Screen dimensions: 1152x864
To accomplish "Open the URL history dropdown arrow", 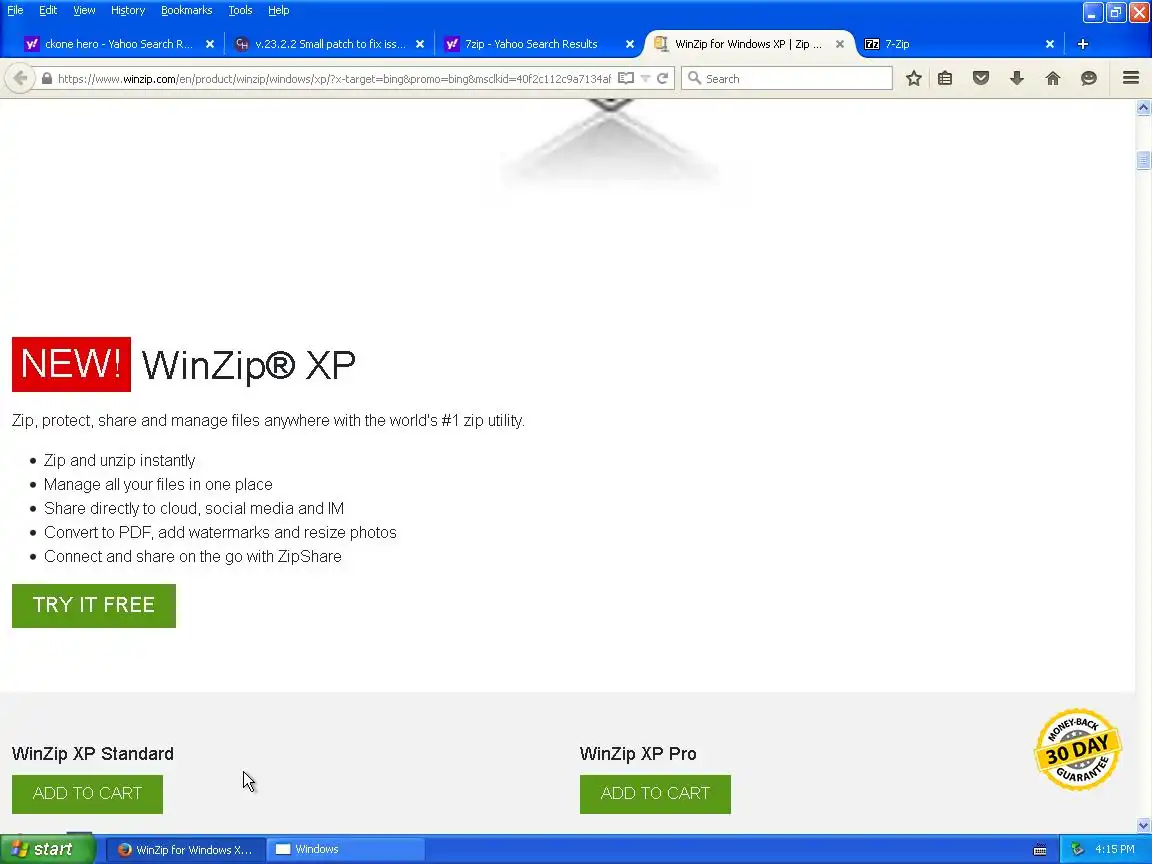I will tap(645, 79).
